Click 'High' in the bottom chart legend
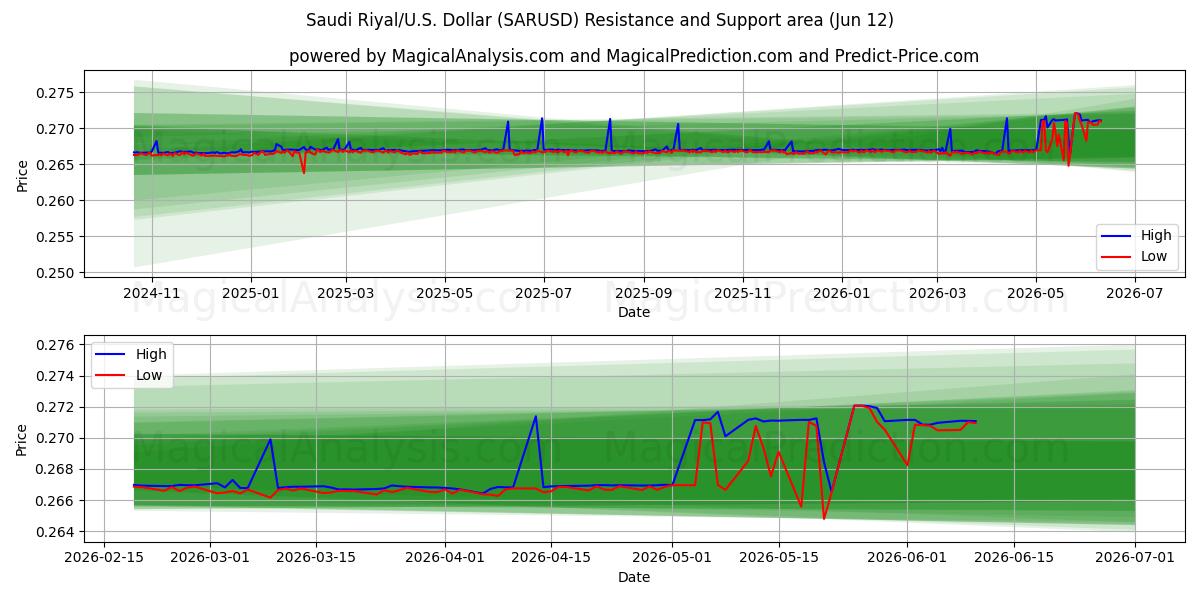The height and width of the screenshot is (600, 1200). click(x=151, y=355)
